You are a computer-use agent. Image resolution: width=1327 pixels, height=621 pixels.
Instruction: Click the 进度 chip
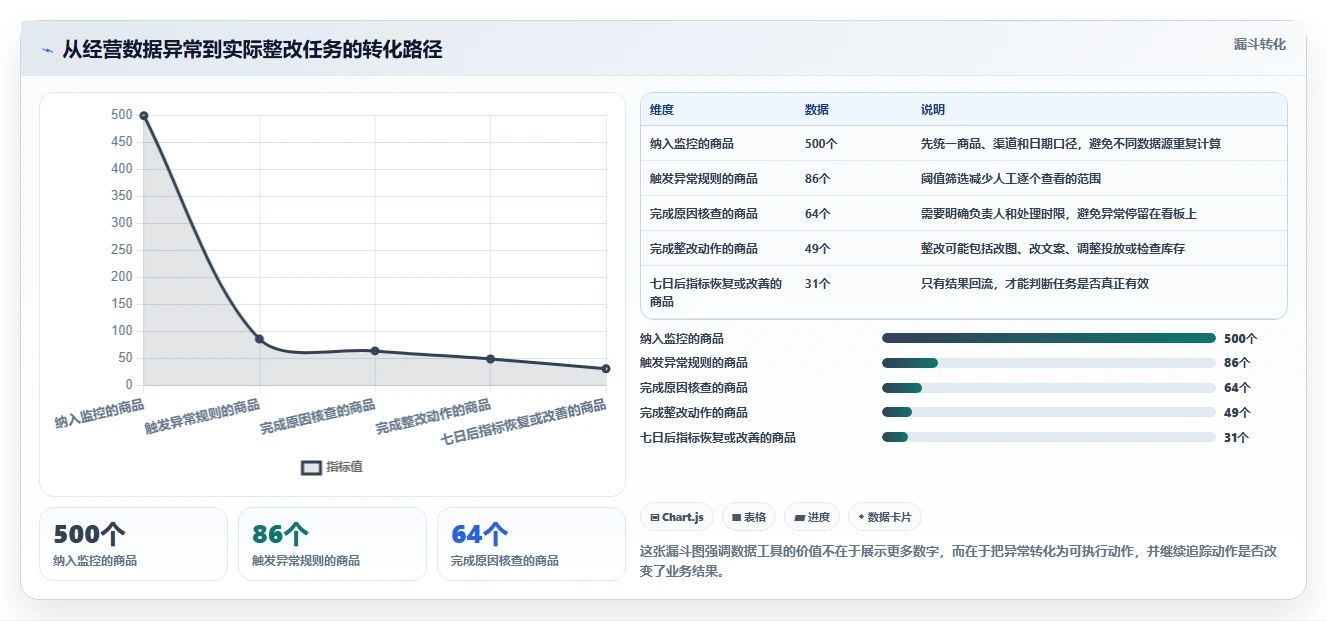click(x=812, y=517)
